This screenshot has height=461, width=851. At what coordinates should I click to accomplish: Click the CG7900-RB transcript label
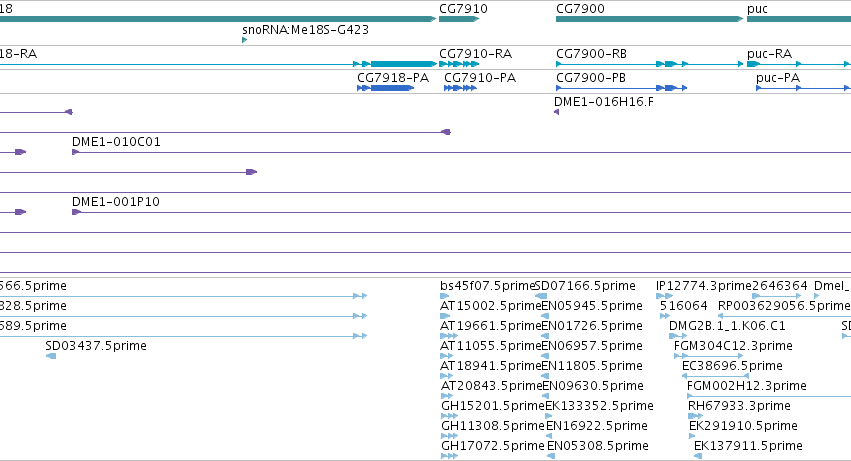[591, 54]
